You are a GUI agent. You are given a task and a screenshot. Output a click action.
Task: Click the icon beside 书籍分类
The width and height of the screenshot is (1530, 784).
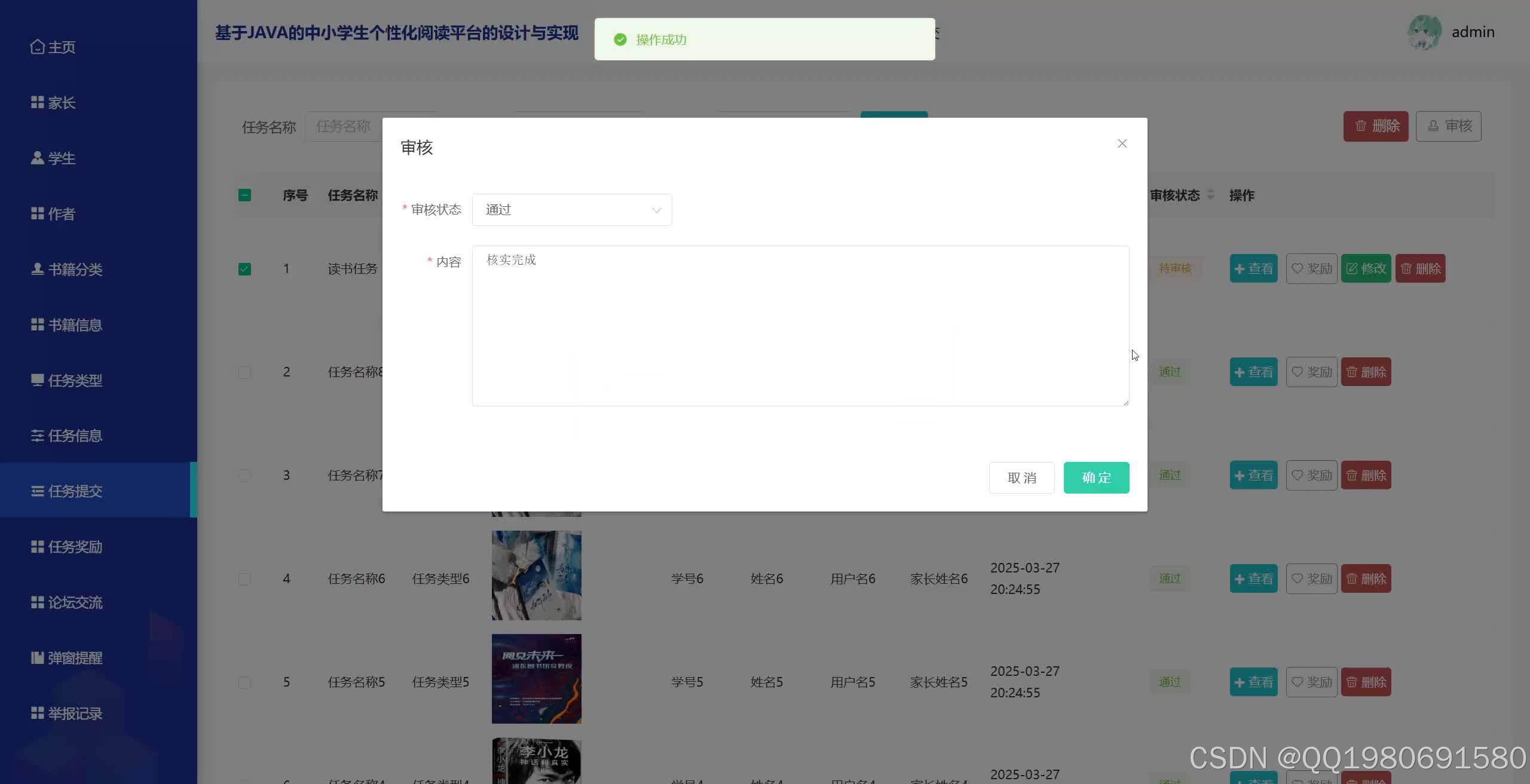pyautogui.click(x=37, y=269)
